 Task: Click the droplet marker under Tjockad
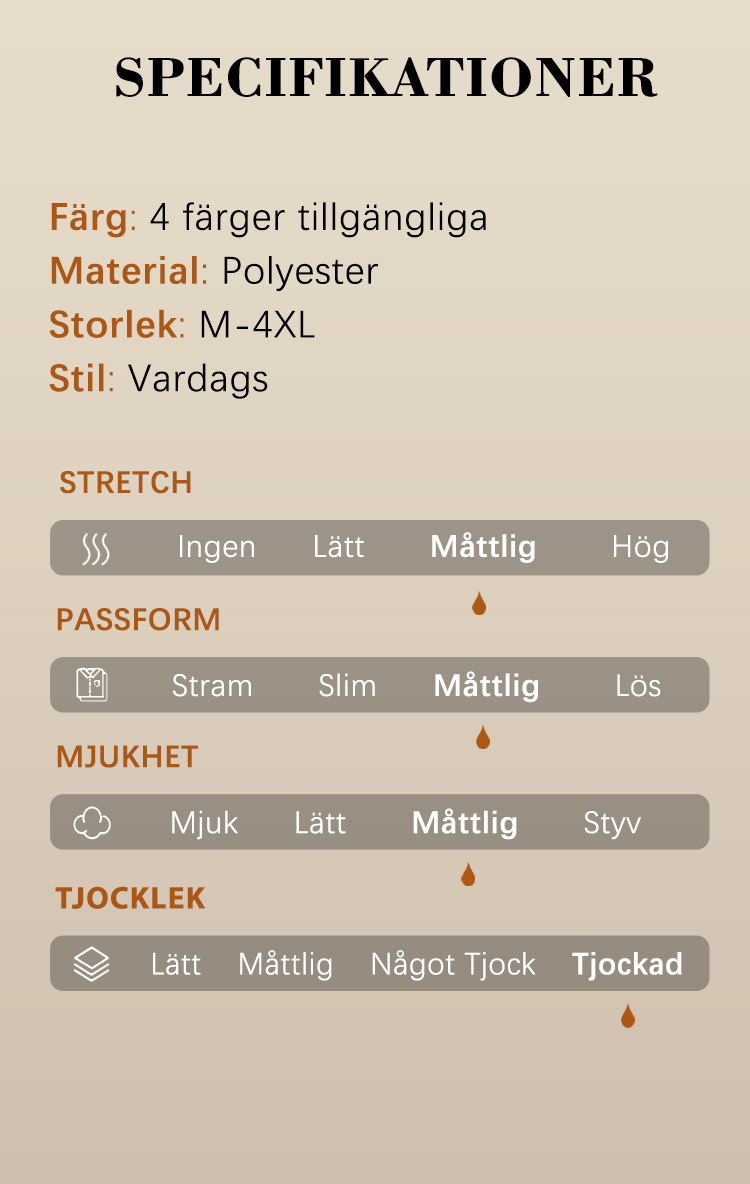click(628, 1016)
